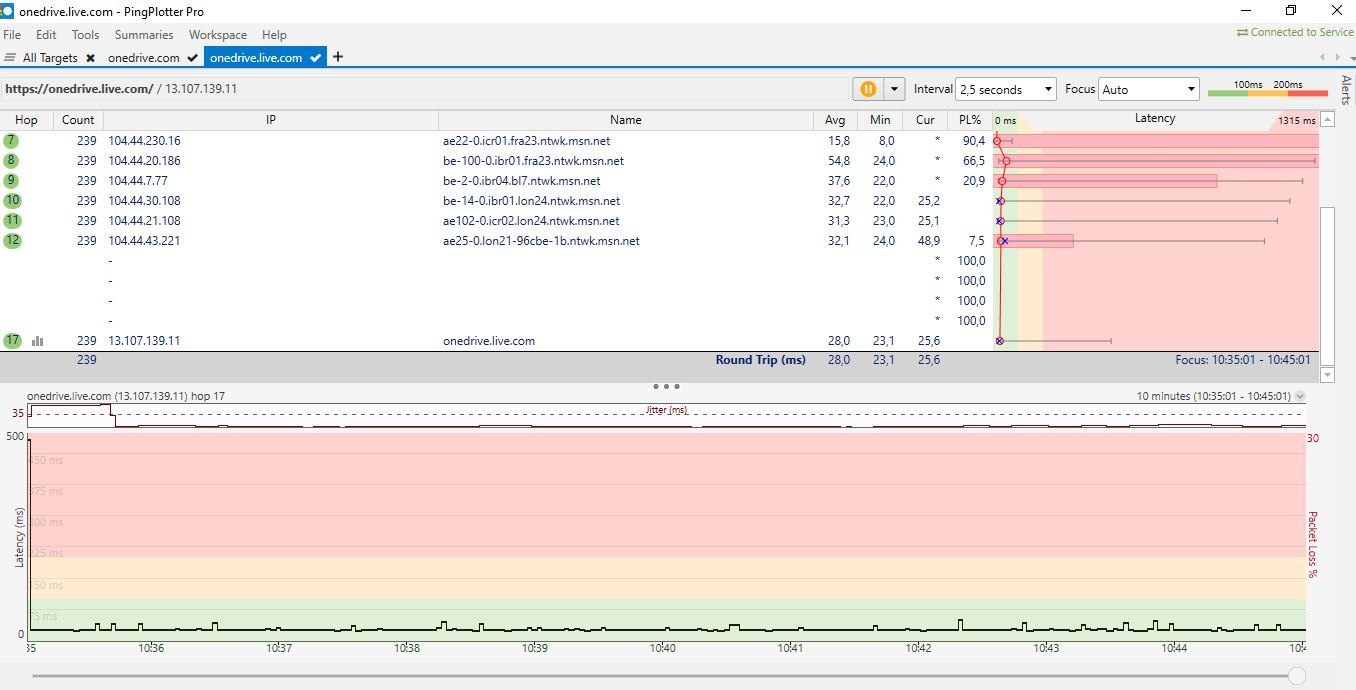Select hop 8 green circle
Screen dimensions: 1356x690
point(11,160)
